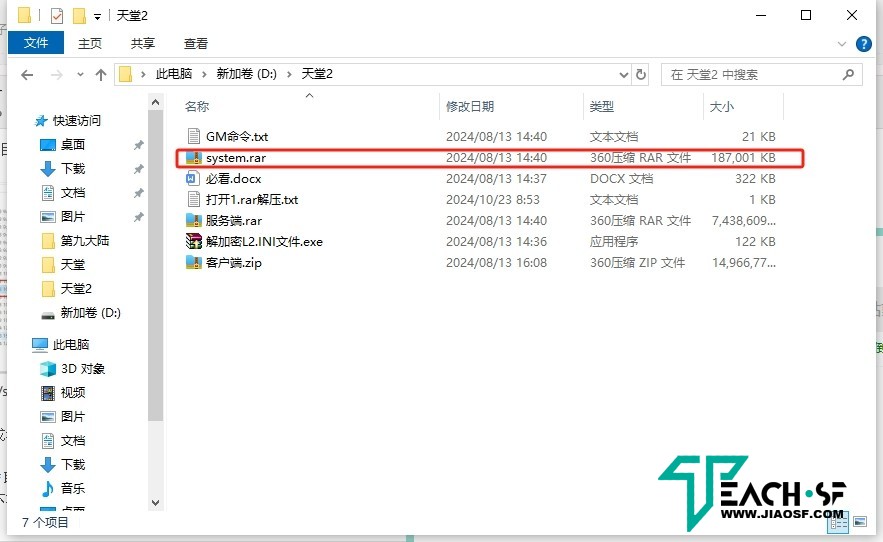
Task: Open the recent locations dropdown arrow
Action: pyautogui.click(x=80, y=74)
